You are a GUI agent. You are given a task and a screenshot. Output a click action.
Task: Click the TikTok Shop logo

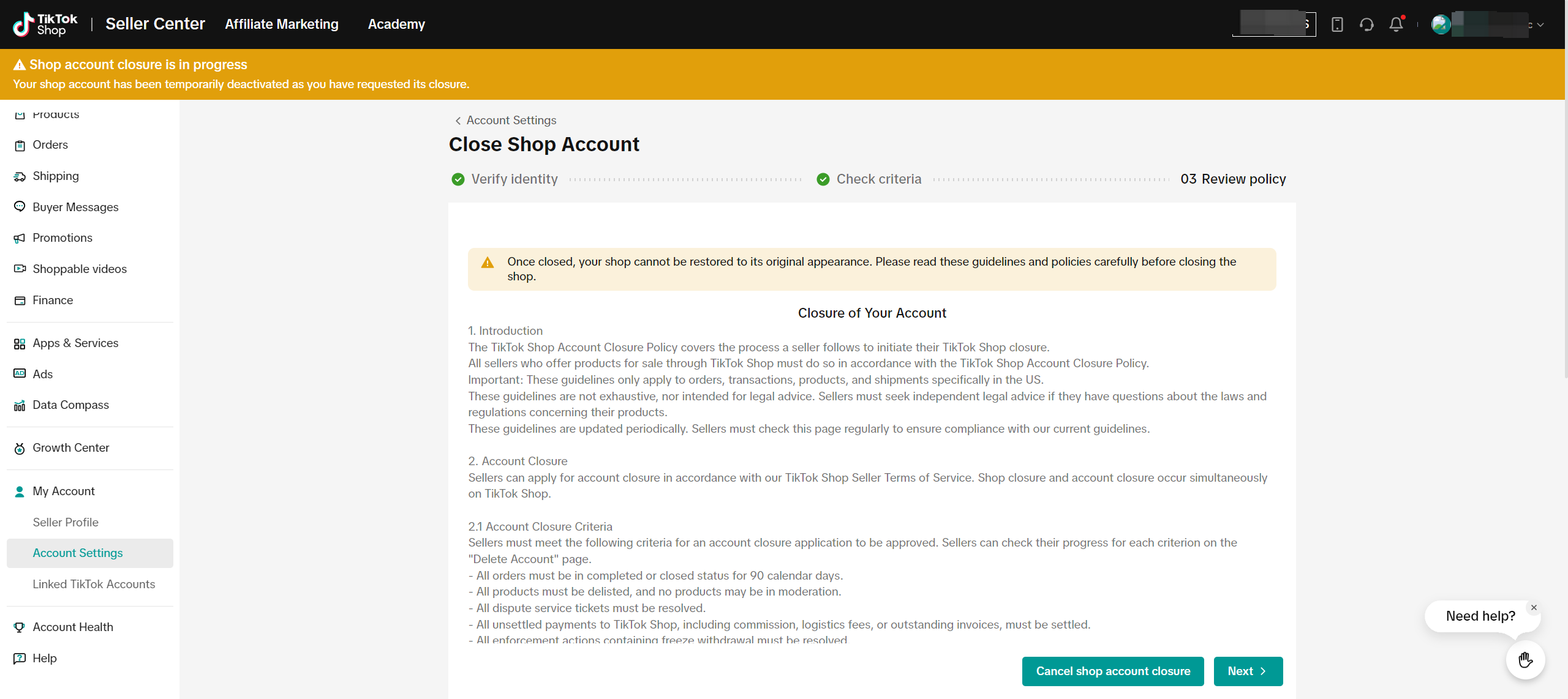[45, 24]
